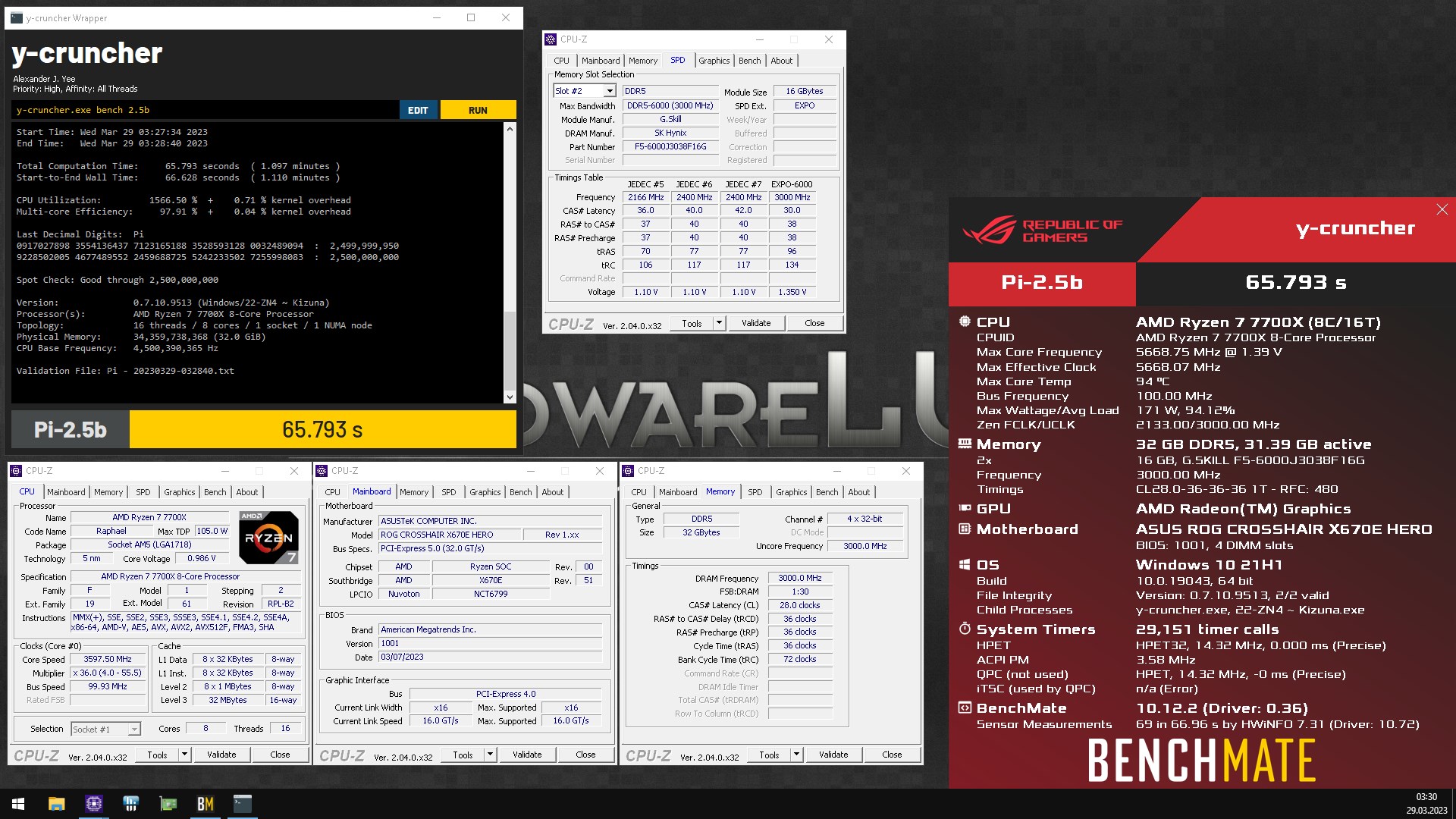Click Tools button in CPU-Z Mainboard window
Screen dimensions: 1456x819
click(x=463, y=755)
